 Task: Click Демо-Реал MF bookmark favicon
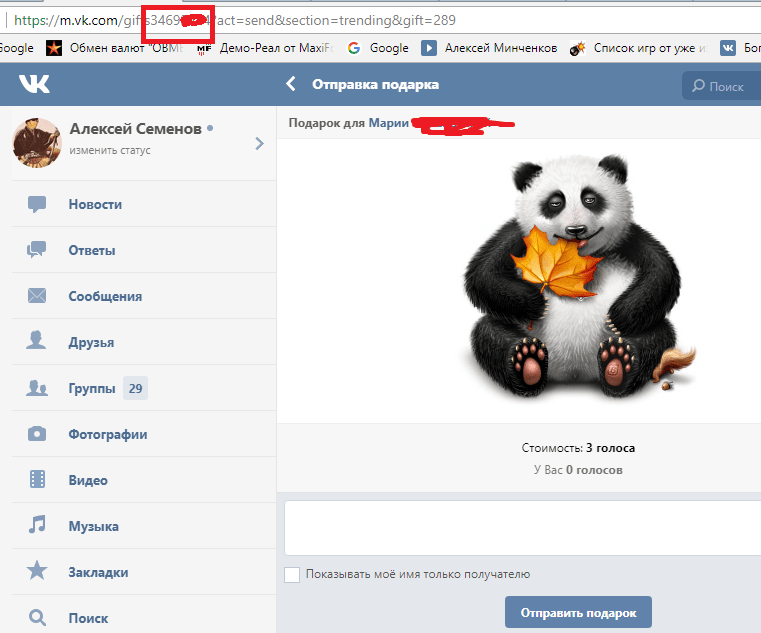[x=204, y=49]
